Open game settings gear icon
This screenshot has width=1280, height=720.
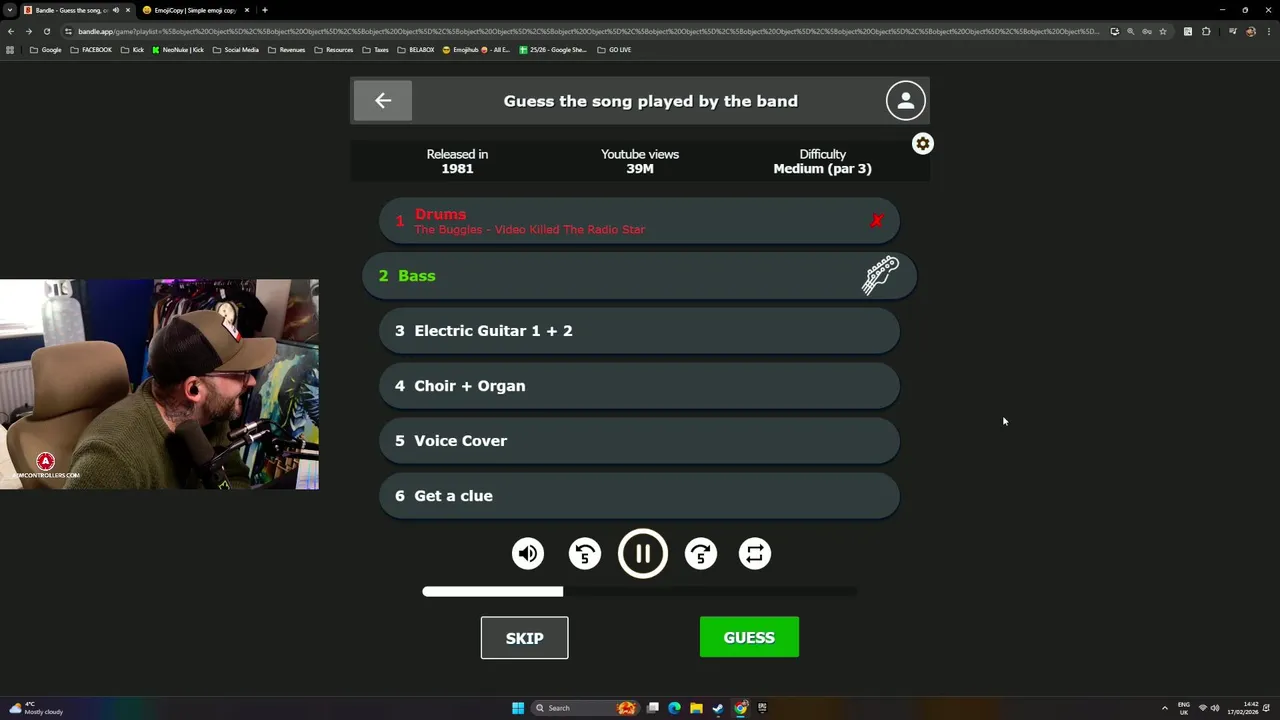[922, 144]
